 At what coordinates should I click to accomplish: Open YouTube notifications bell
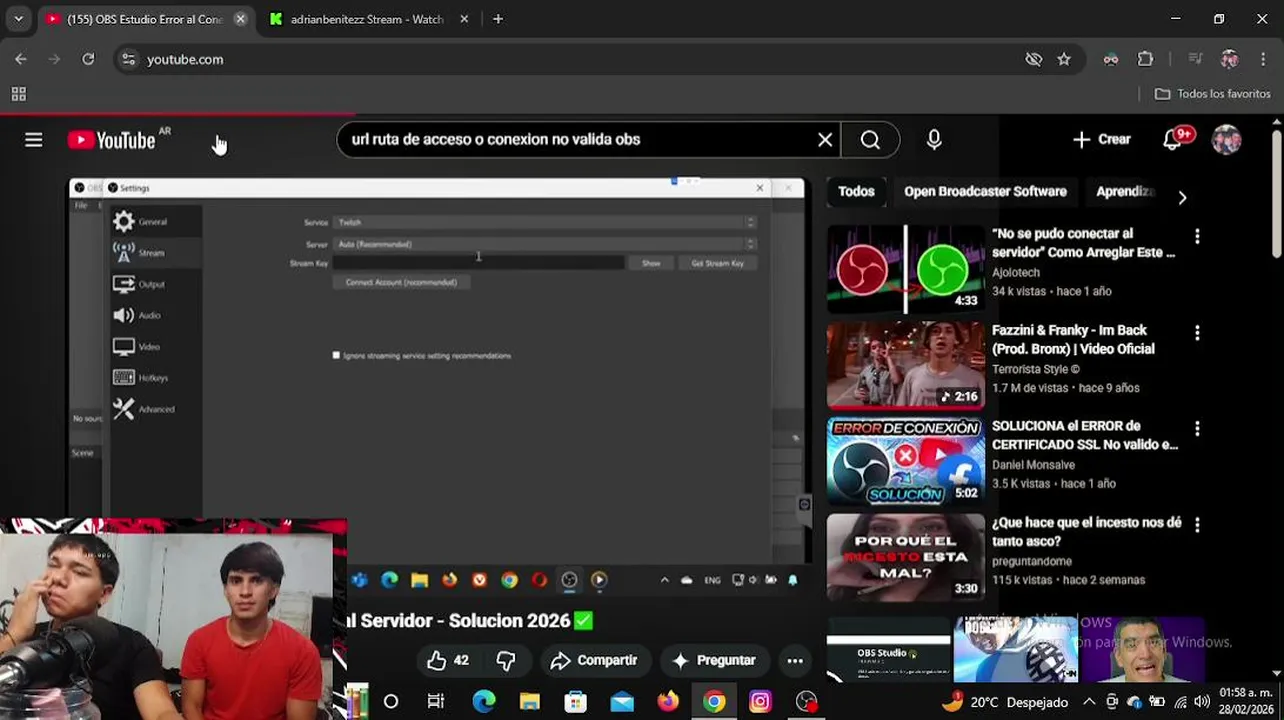[x=1173, y=140]
